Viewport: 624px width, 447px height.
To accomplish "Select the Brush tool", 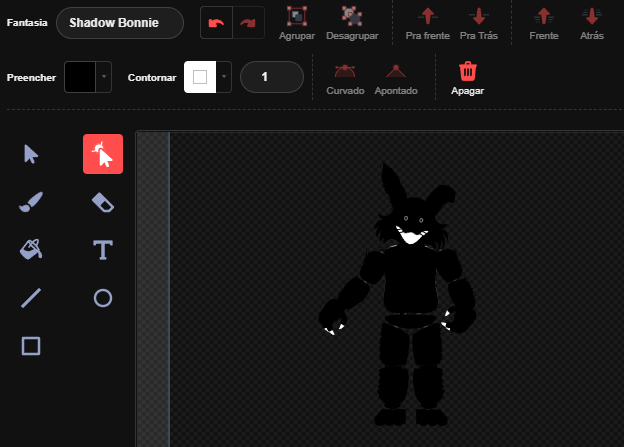I will (x=31, y=202).
